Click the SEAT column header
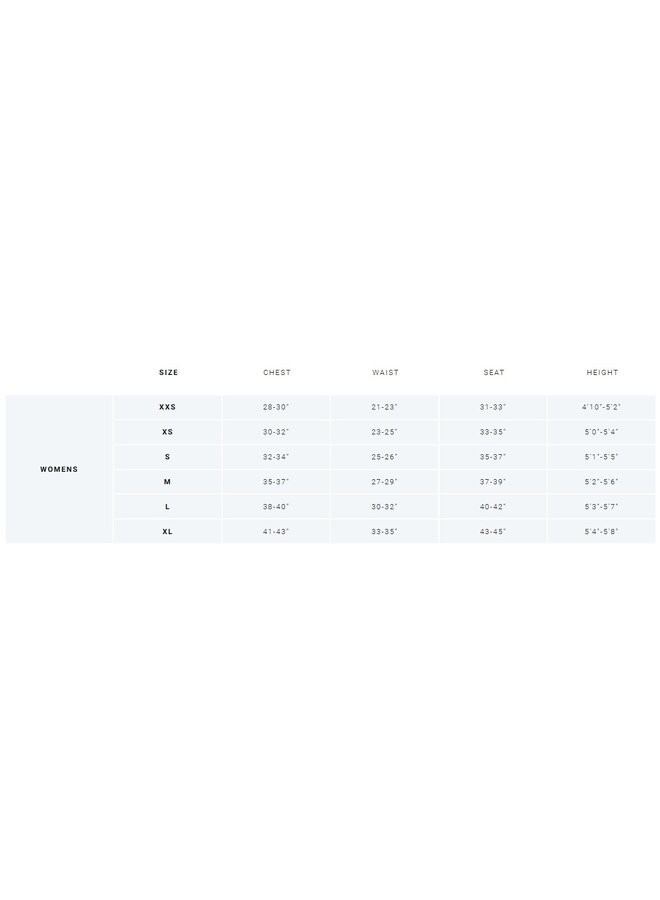Image resolution: width=660 pixels, height=900 pixels. [494, 373]
